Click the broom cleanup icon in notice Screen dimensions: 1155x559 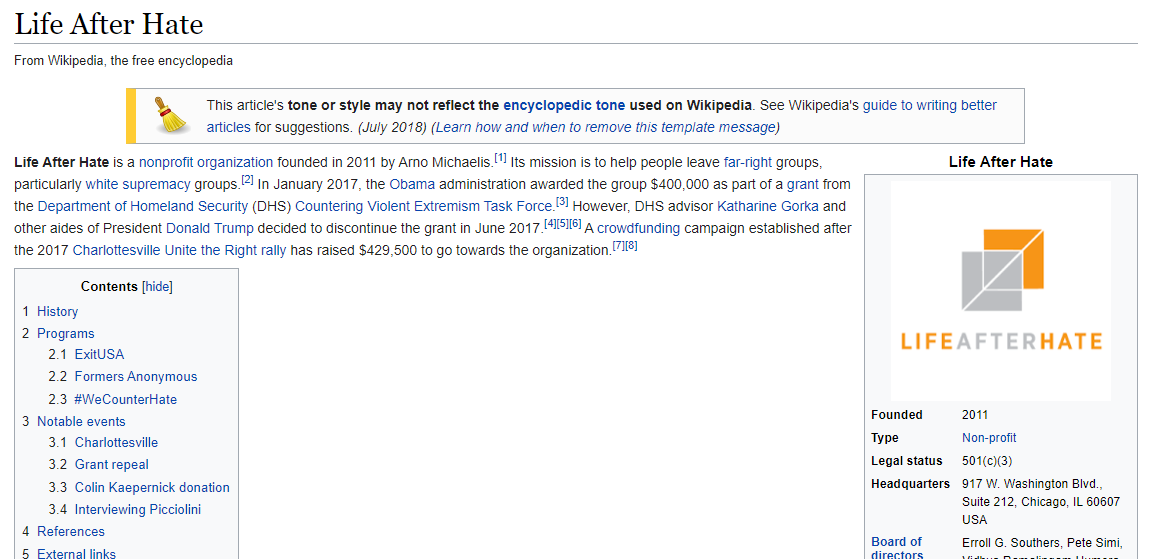[x=171, y=115]
